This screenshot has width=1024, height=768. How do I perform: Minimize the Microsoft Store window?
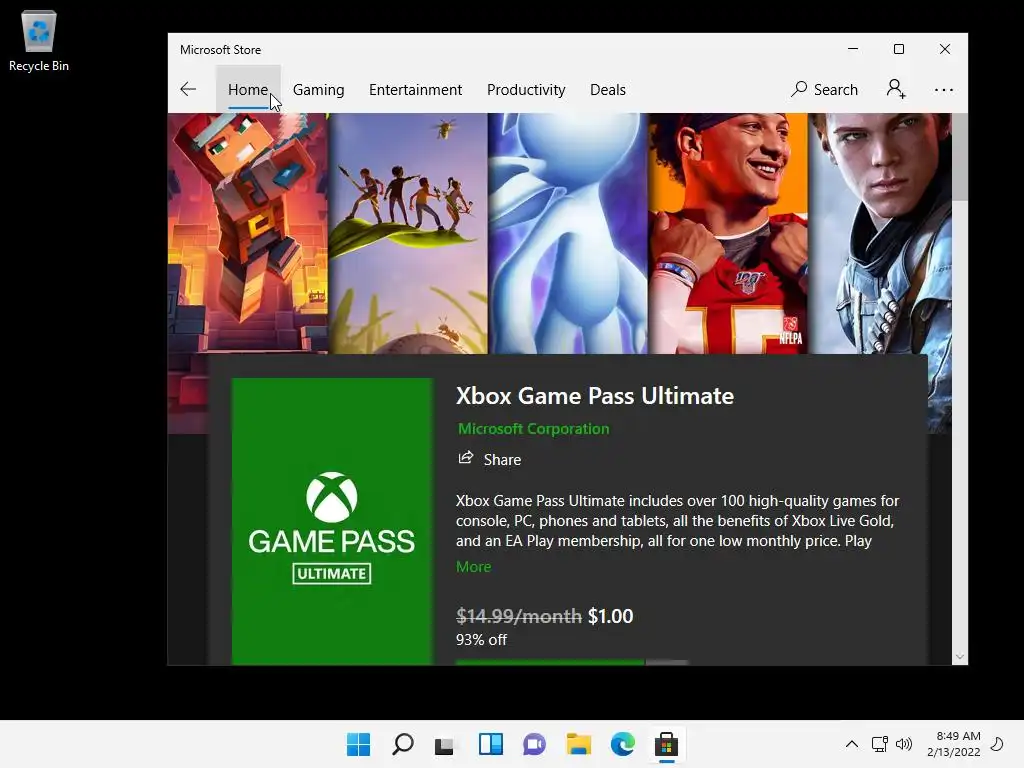[x=853, y=49]
